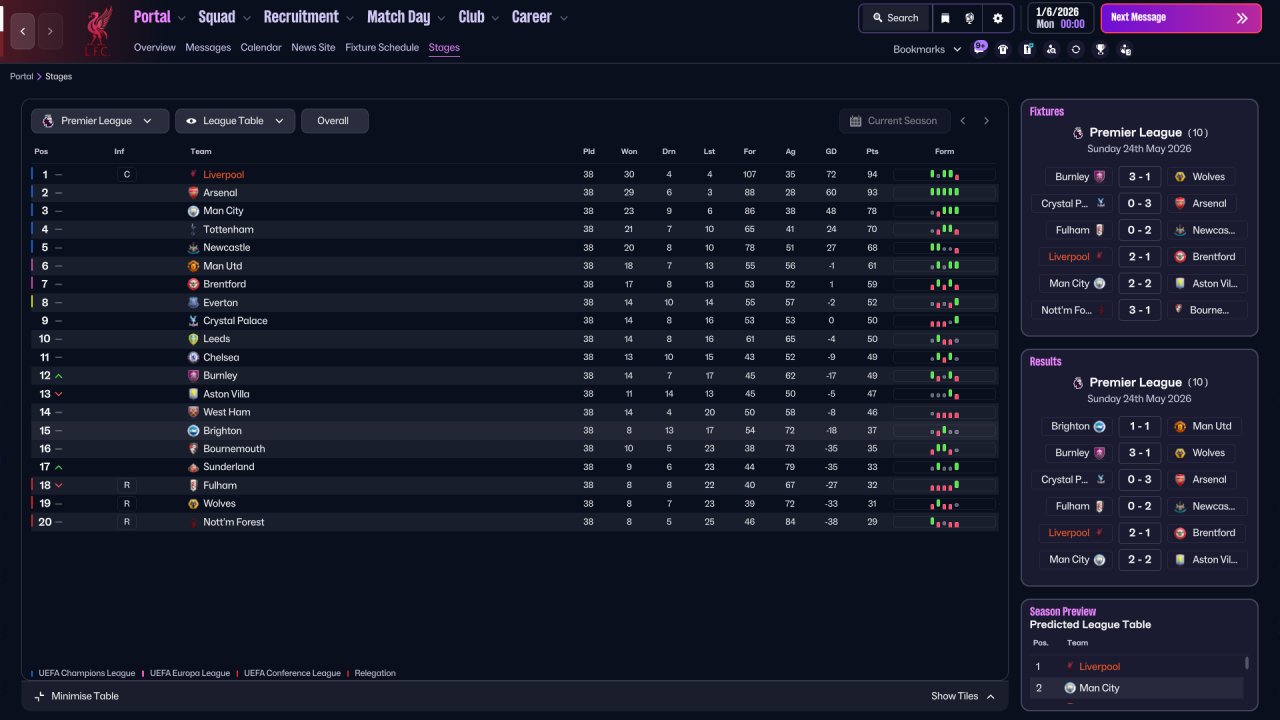Open the messages icon with 9+ badge
Screen dimensions: 1280x720
(x=979, y=48)
